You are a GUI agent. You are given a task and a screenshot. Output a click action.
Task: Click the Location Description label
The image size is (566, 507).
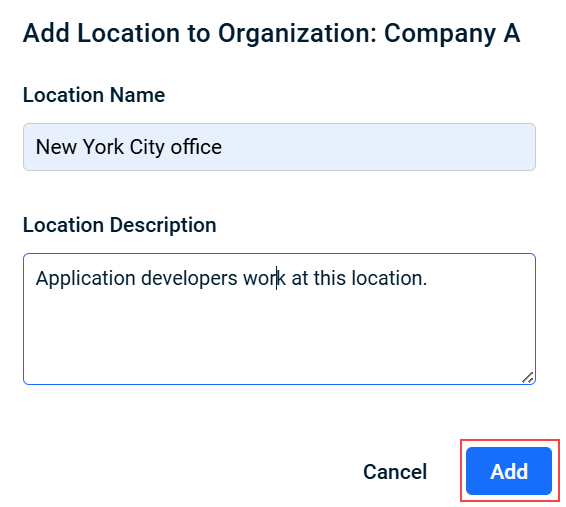click(x=119, y=225)
